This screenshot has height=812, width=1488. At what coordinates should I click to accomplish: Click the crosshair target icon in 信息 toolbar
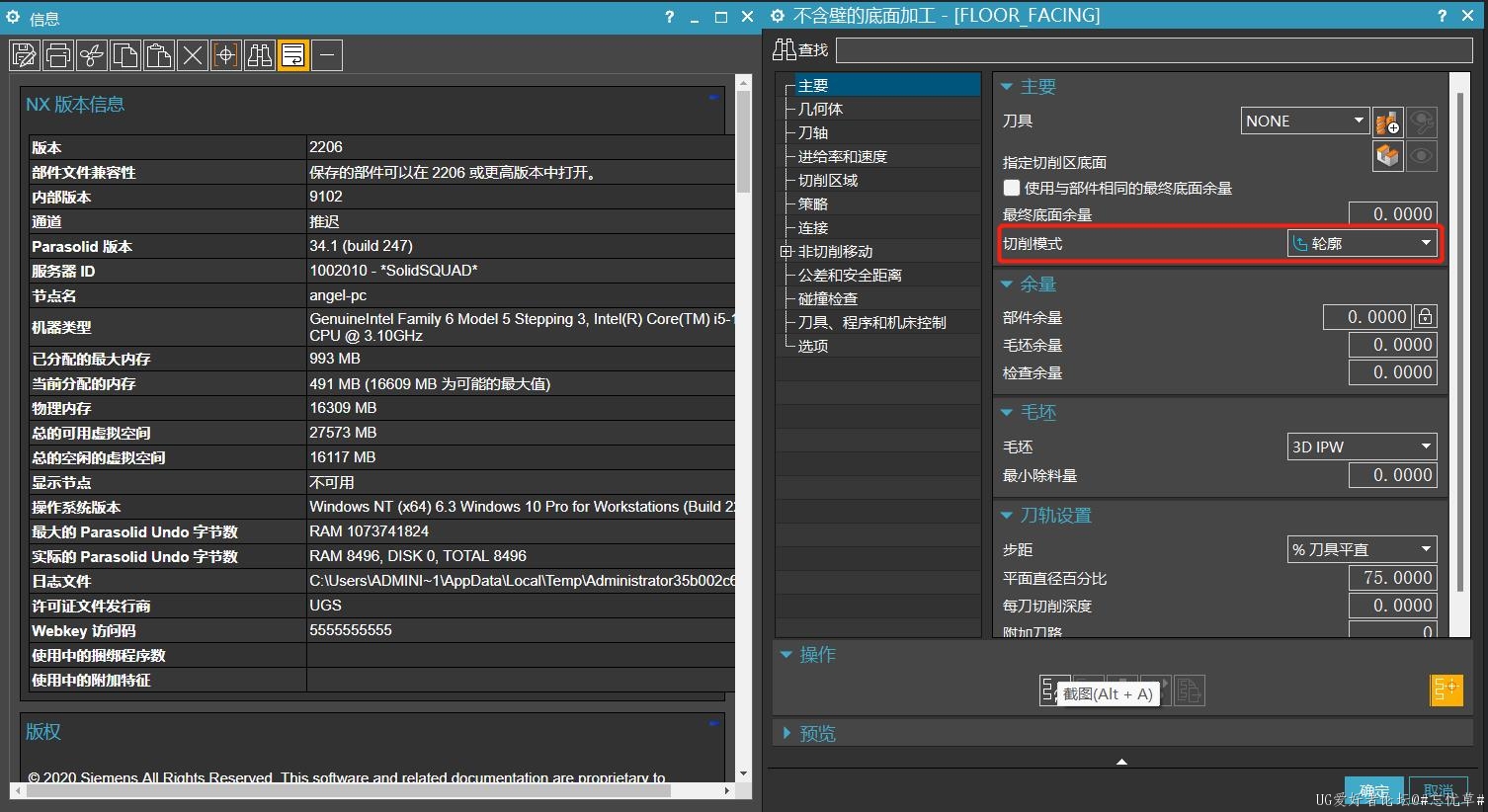pos(226,55)
